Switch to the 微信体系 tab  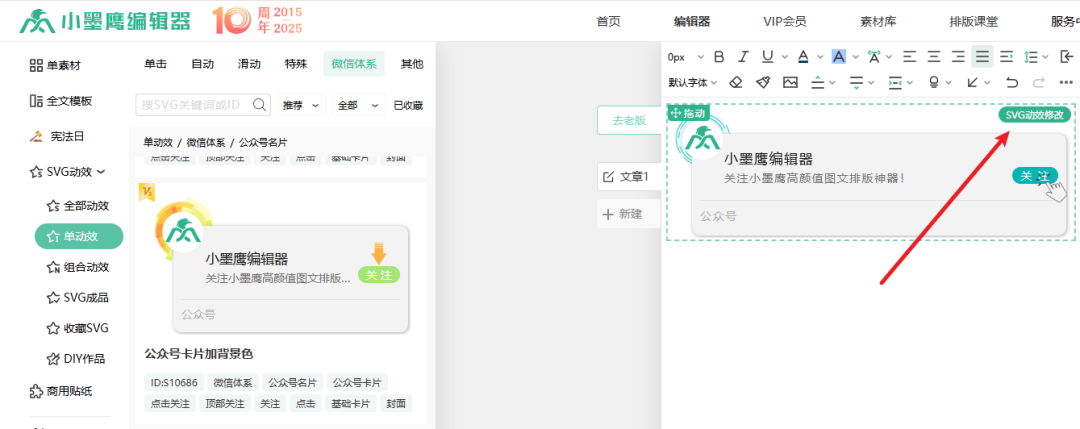(x=354, y=64)
